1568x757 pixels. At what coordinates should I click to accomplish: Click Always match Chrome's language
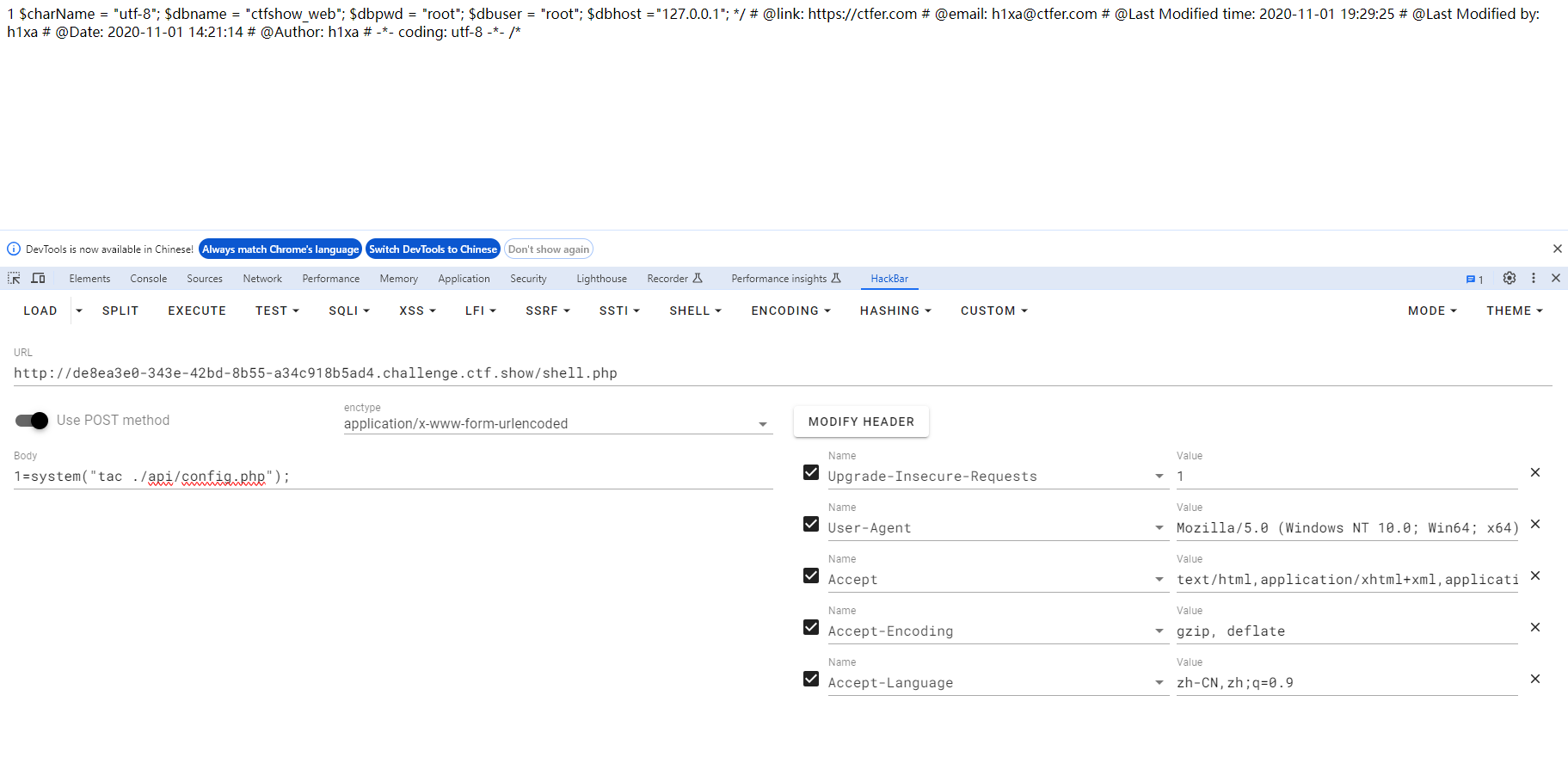coord(280,249)
